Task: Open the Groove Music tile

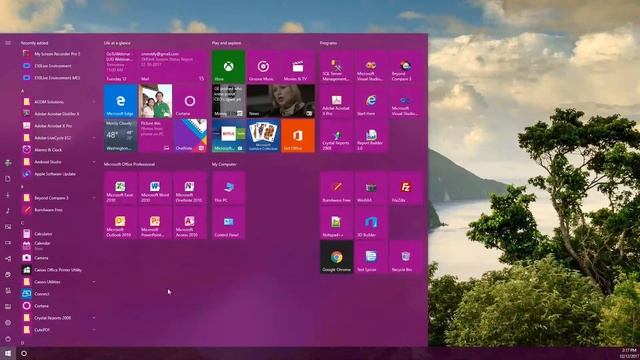Action: click(x=263, y=67)
